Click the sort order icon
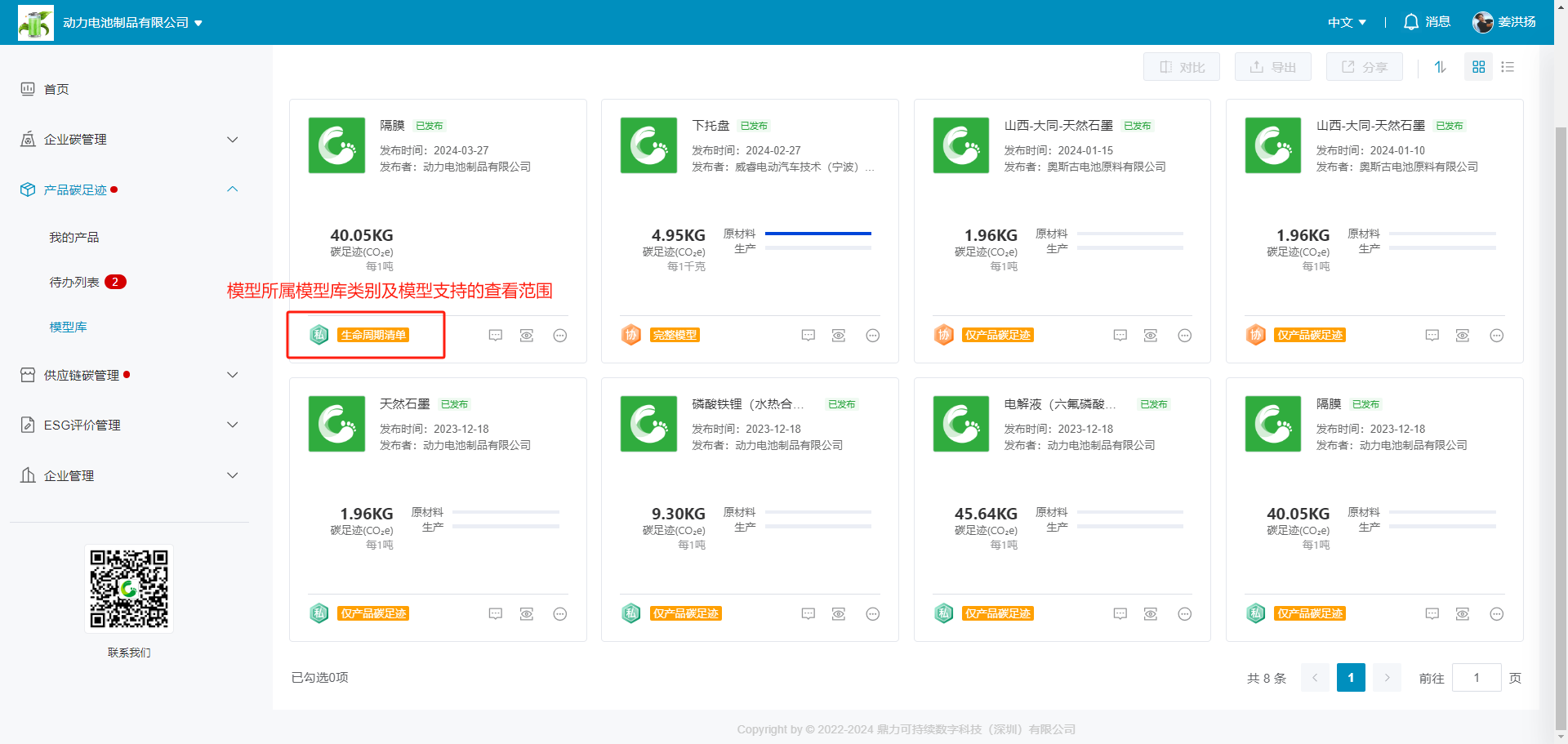This screenshot has width=1568, height=744. coord(1440,67)
